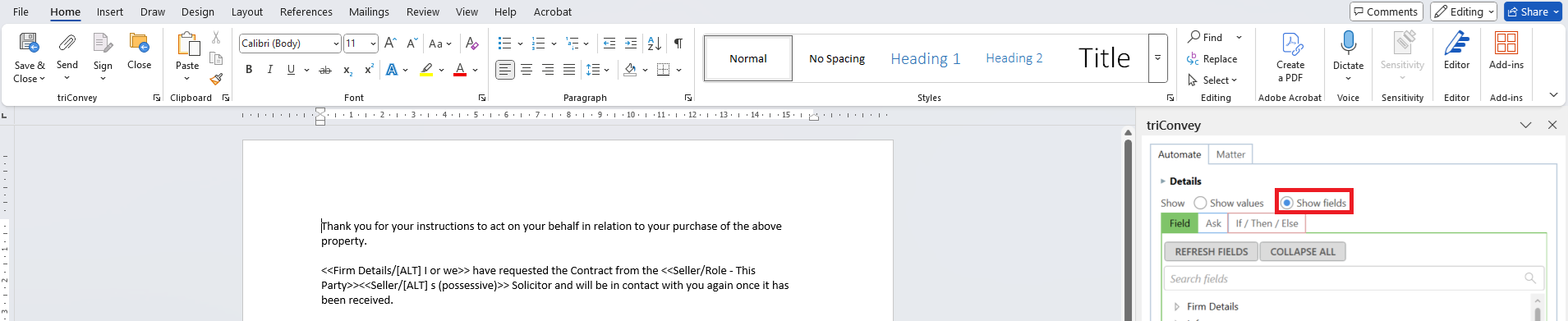The image size is (1568, 321).
Task: Open Numbering list dropdown arrow
Action: pyautogui.click(x=554, y=44)
